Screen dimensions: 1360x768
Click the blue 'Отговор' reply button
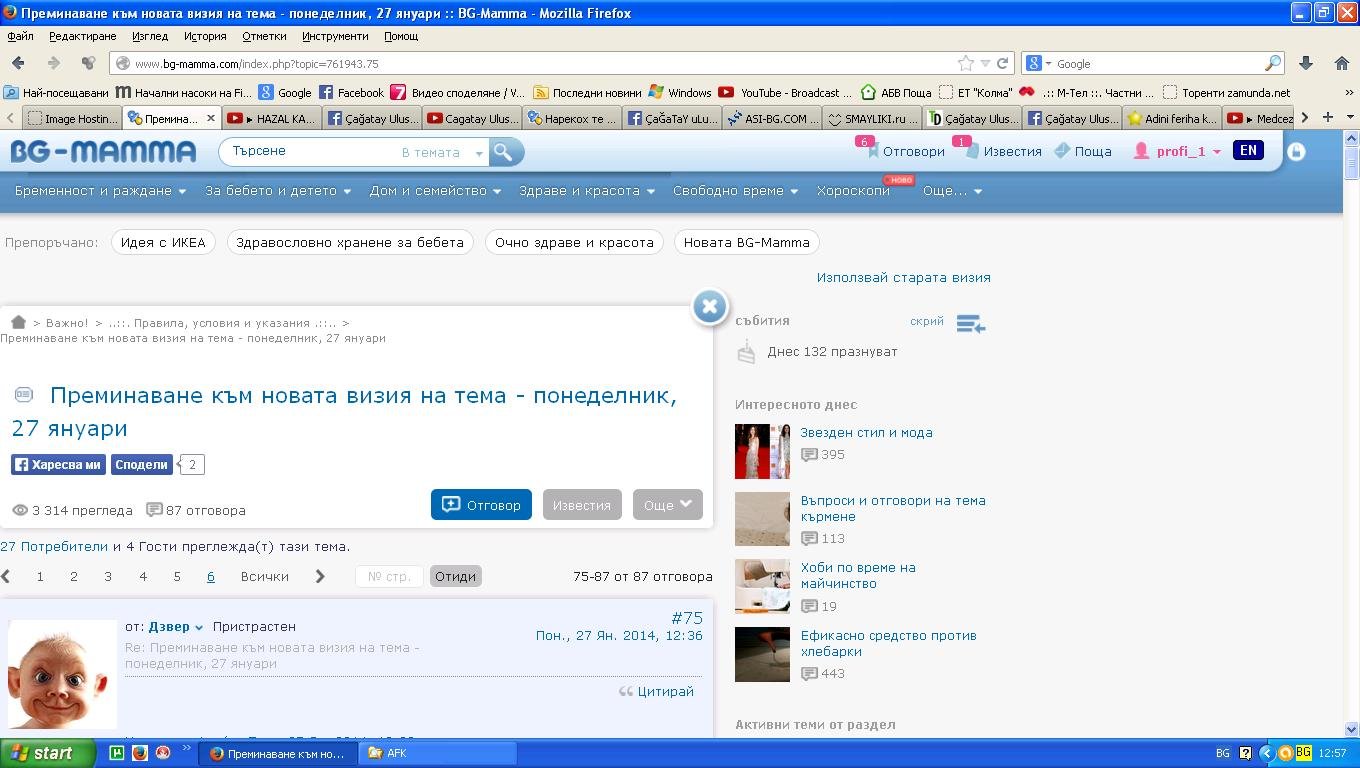(x=481, y=505)
